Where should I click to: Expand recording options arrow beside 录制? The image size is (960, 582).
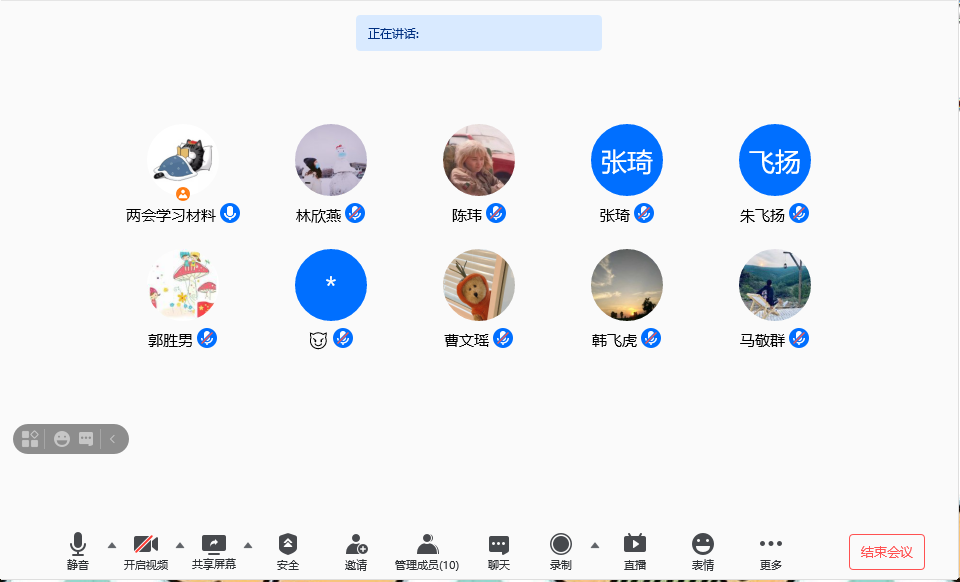pyautogui.click(x=594, y=545)
